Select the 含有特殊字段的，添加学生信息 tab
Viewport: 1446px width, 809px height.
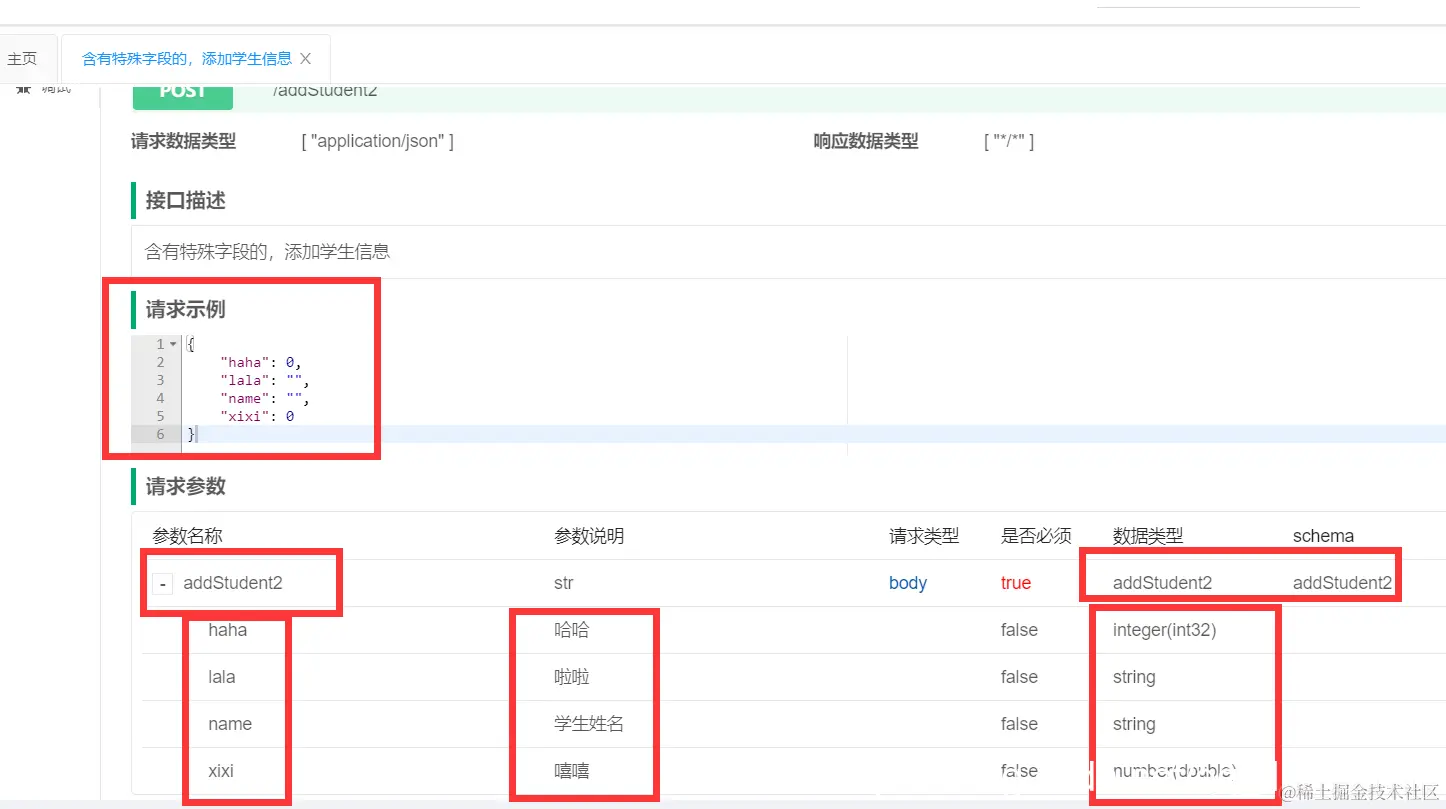point(186,59)
